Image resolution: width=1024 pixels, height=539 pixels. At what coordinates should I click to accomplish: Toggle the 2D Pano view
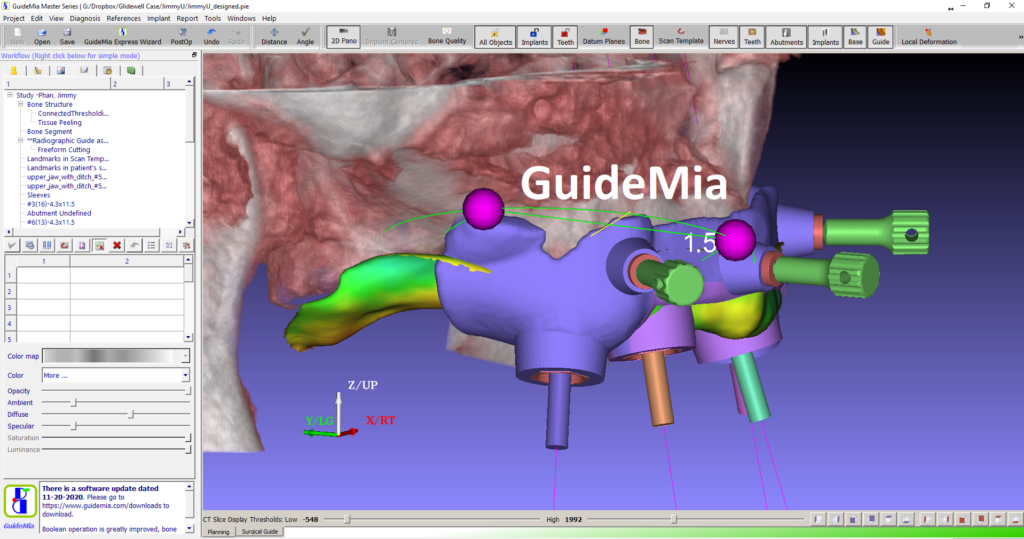pyautogui.click(x=344, y=37)
